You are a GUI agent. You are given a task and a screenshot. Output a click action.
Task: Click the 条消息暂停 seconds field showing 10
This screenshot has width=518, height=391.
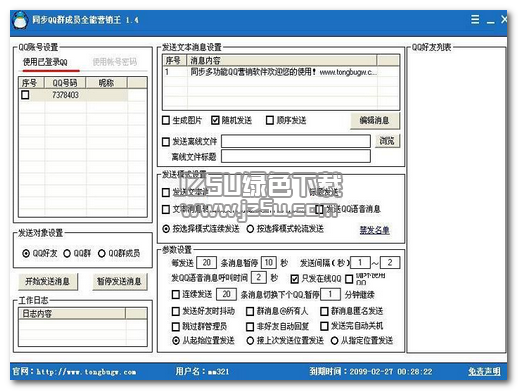click(269, 263)
